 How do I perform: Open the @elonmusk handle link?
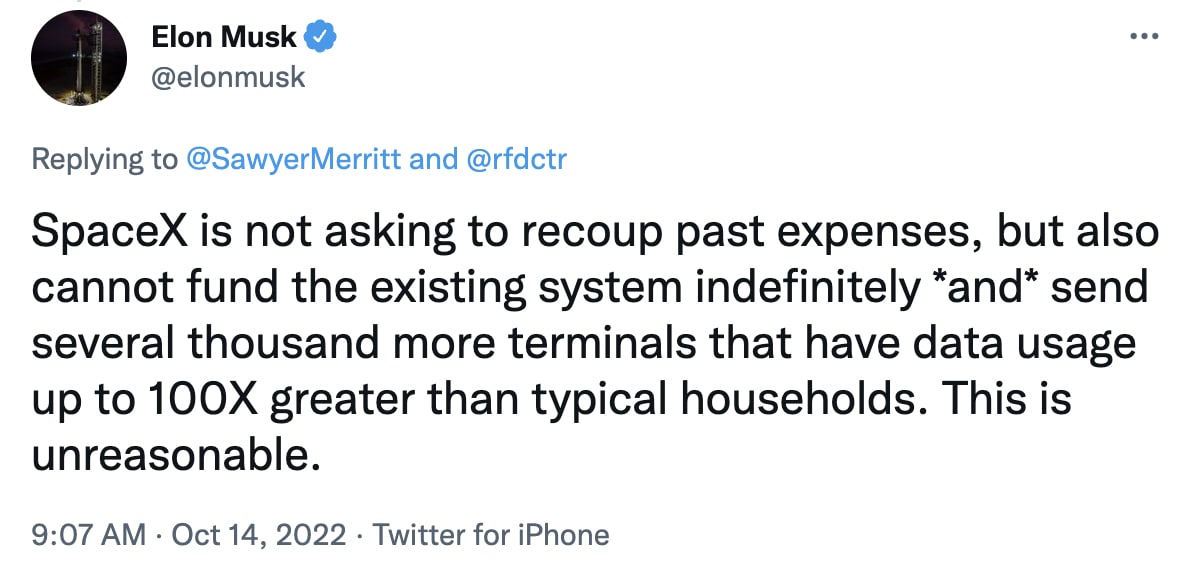(228, 77)
